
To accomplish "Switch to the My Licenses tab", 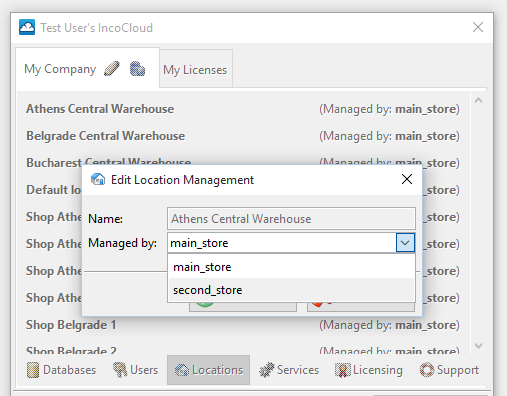I will click(196, 69).
